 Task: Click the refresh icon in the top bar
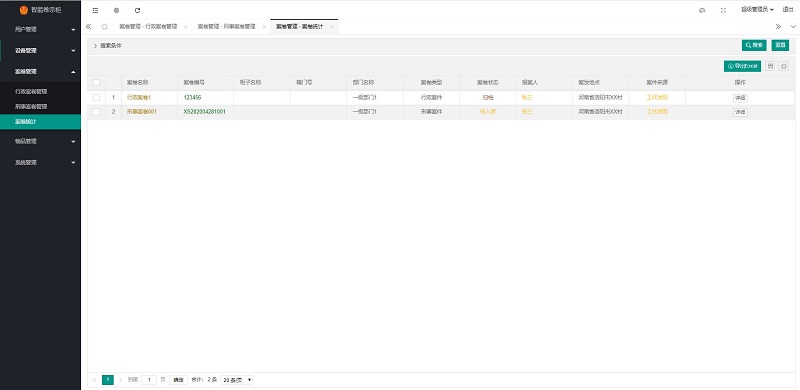137,10
